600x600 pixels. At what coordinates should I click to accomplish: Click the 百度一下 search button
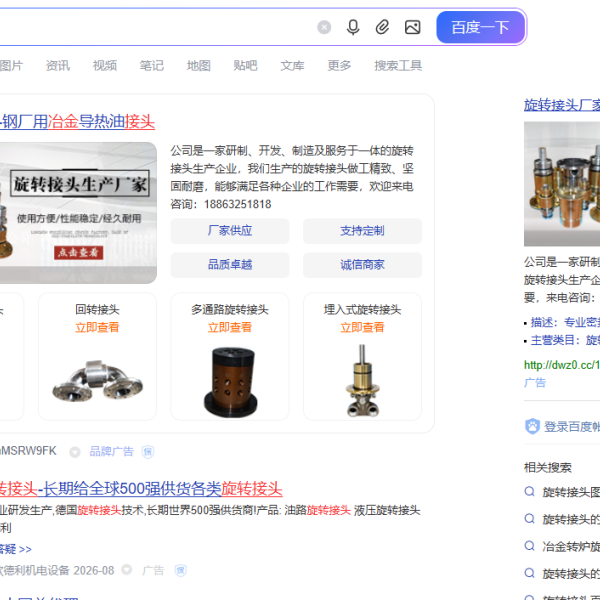tap(481, 27)
